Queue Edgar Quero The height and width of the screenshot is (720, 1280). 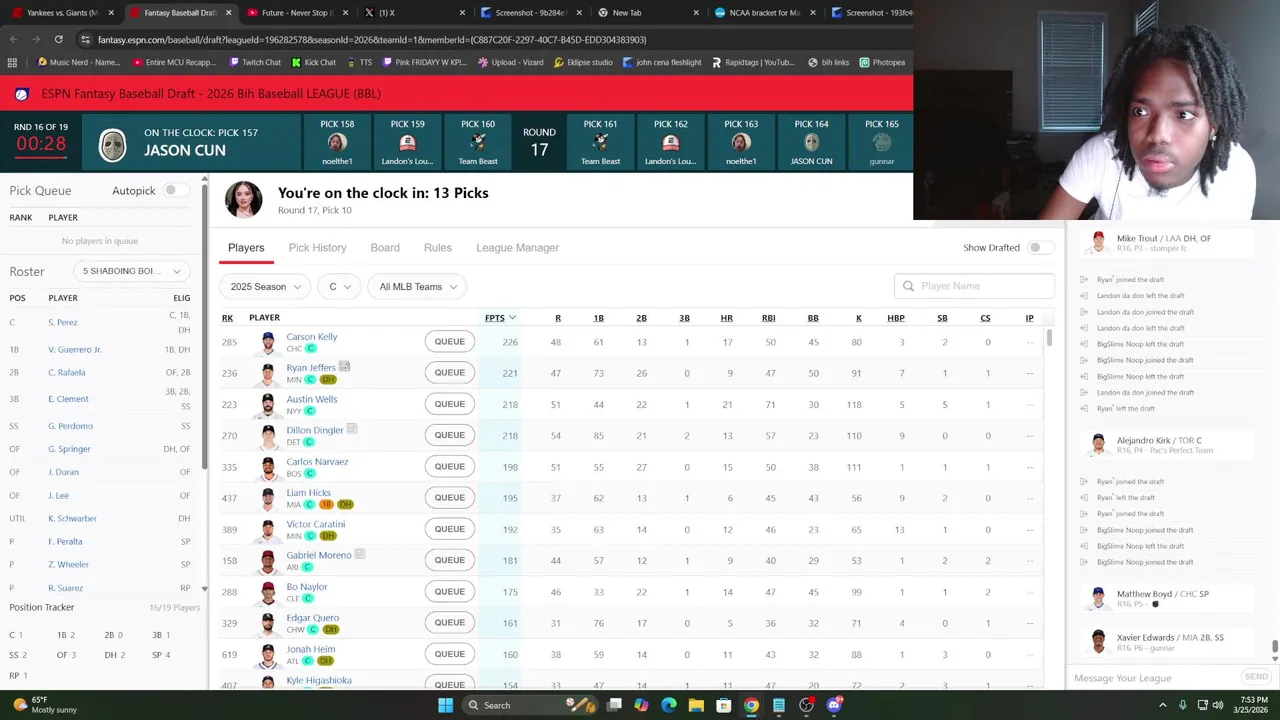[x=449, y=623]
